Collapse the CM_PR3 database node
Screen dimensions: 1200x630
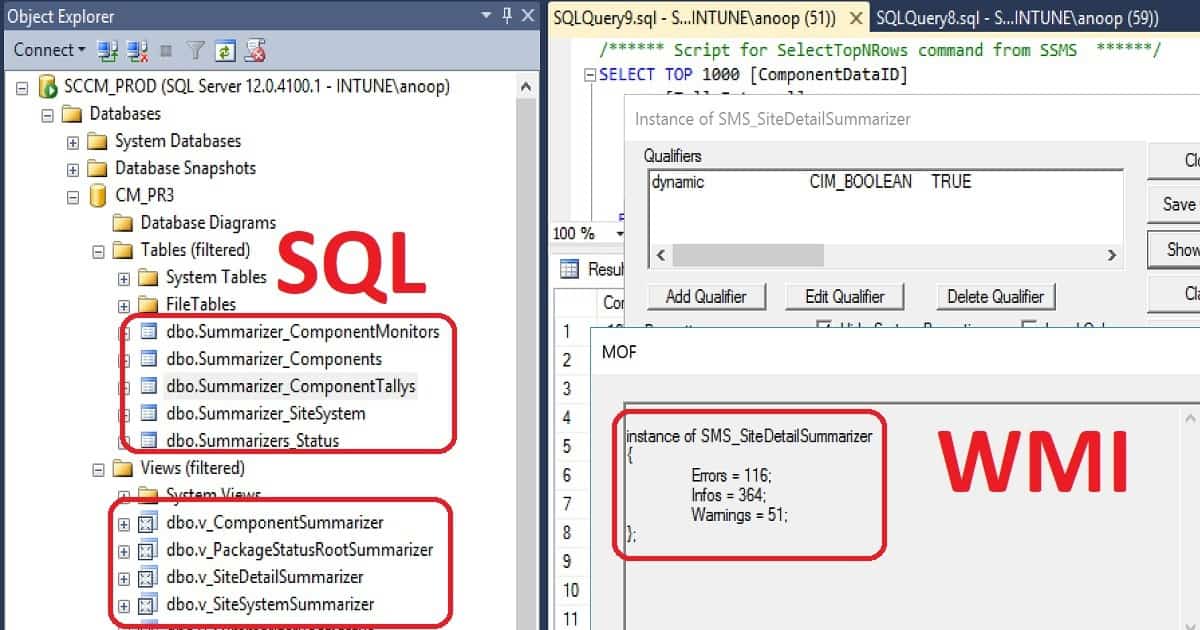click(x=73, y=197)
